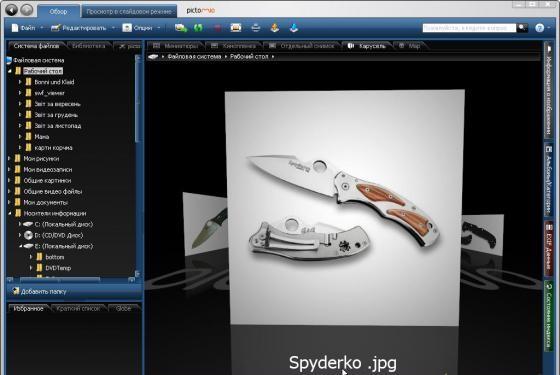Select the Избранное tab
Screen dimensions: 560x375
[29, 308]
